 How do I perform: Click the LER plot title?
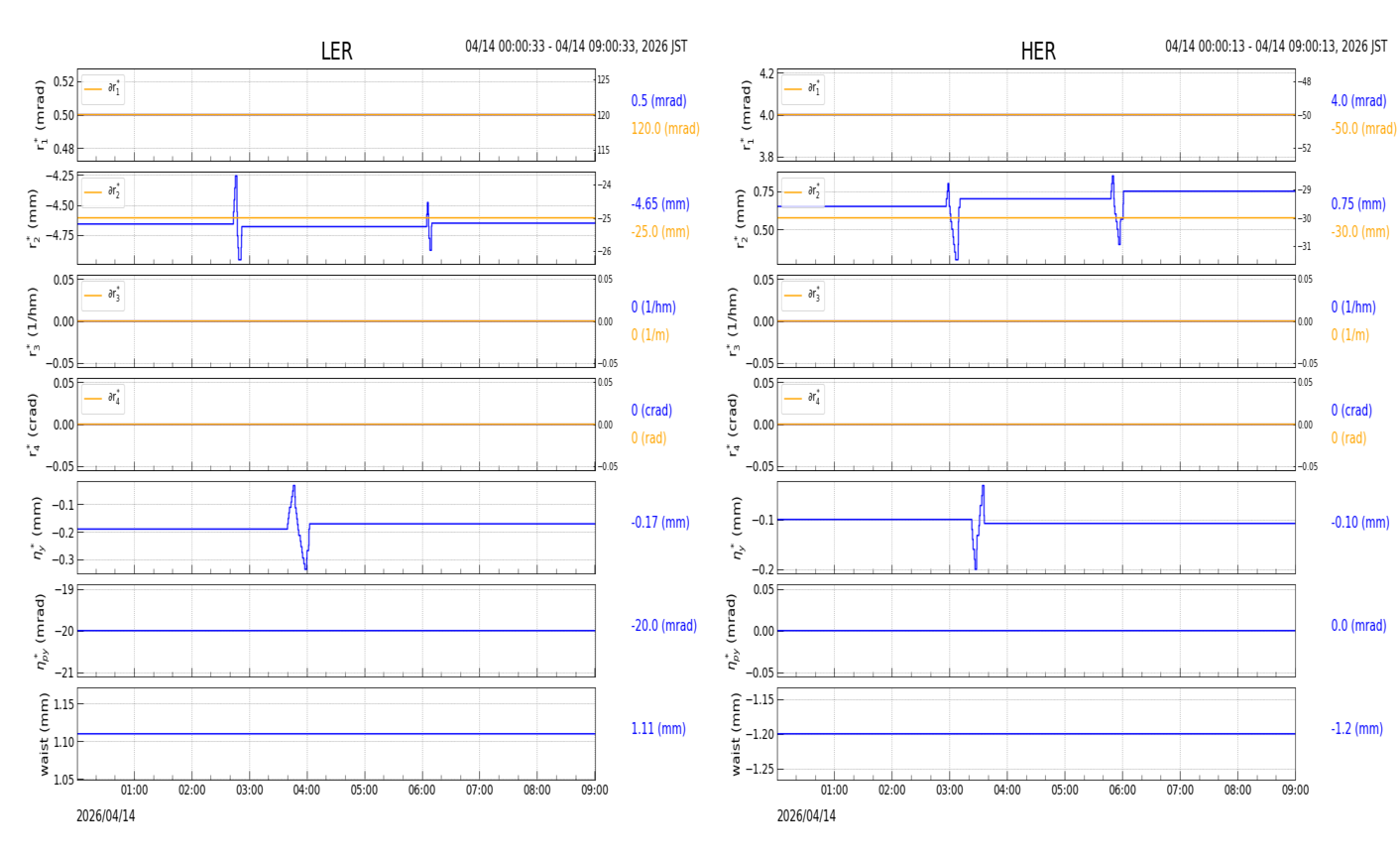(336, 52)
